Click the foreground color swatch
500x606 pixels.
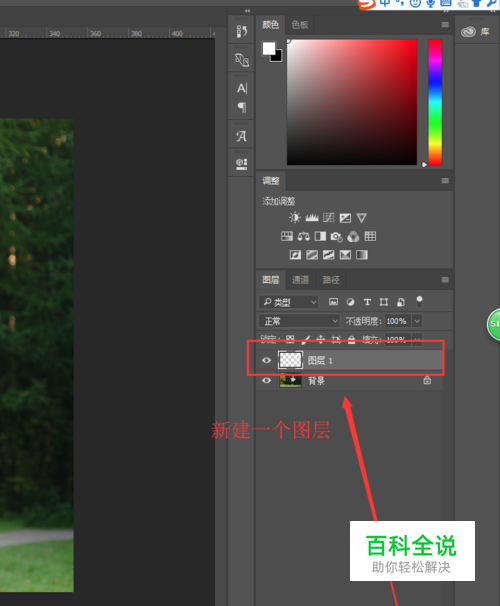[x=269, y=49]
